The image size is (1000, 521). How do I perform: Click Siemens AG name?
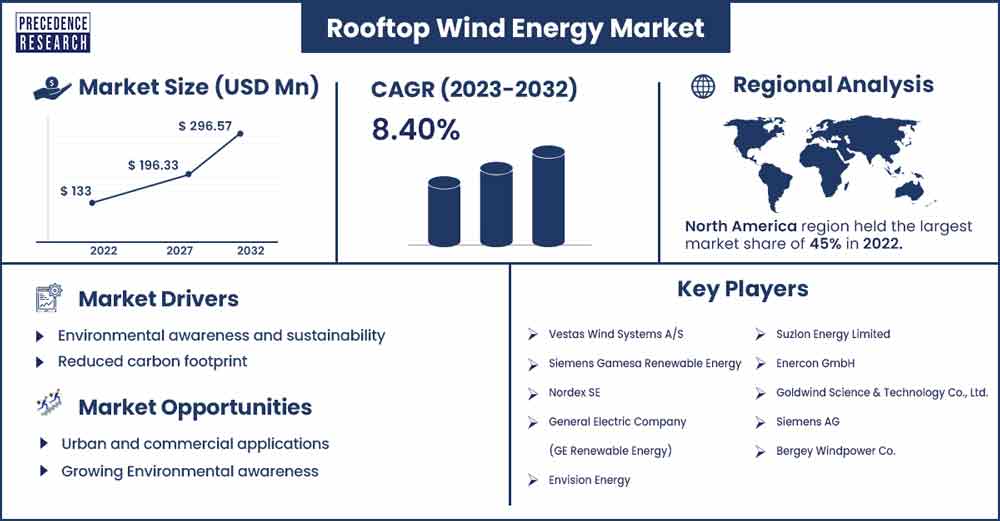(x=807, y=422)
